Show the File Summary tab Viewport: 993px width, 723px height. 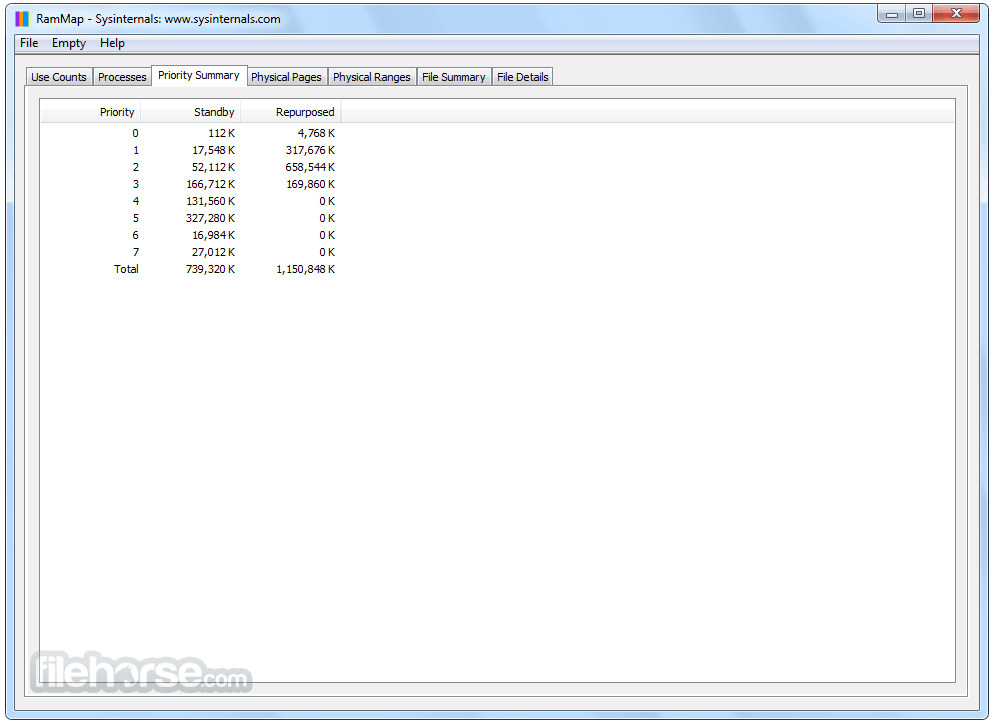(453, 77)
